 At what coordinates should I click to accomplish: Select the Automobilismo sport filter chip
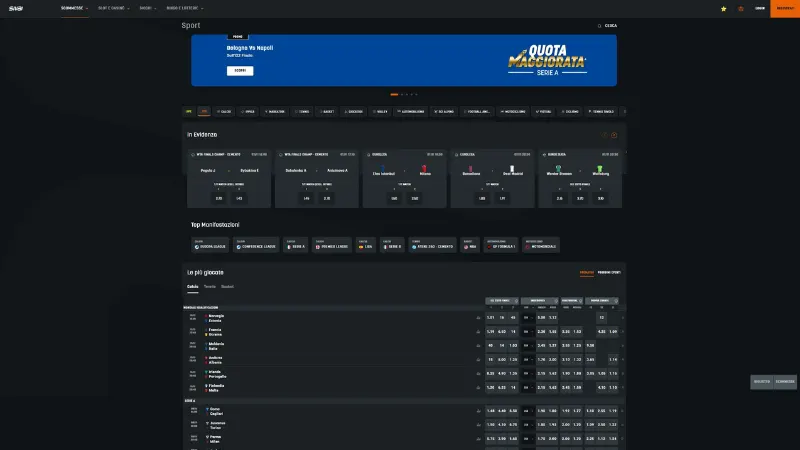pyautogui.click(x=411, y=111)
